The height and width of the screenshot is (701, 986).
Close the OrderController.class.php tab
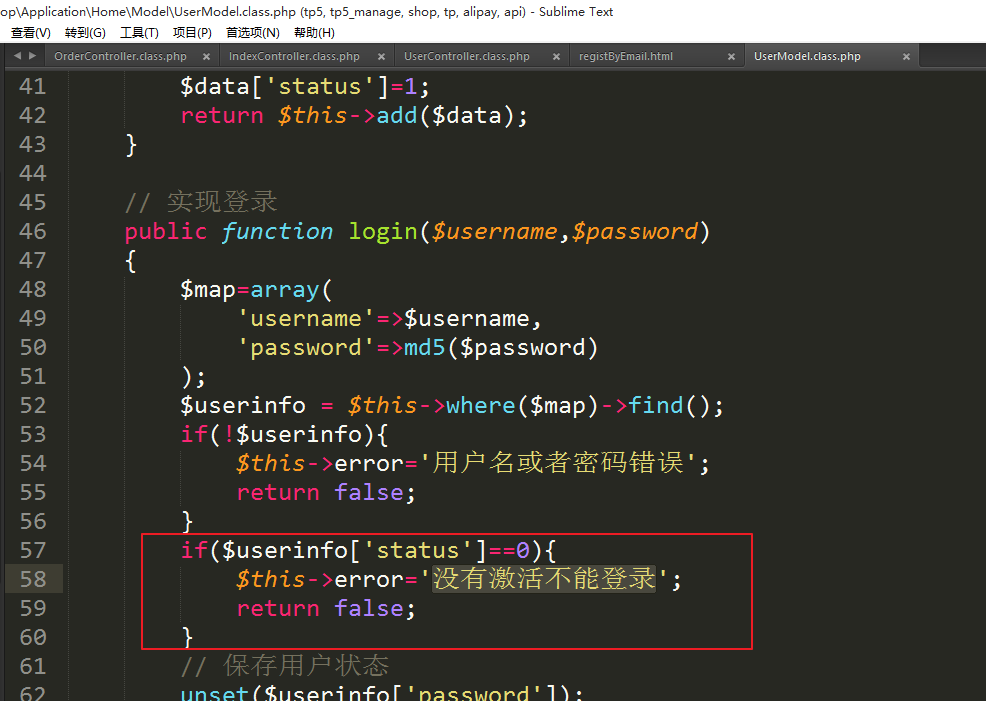(207, 57)
